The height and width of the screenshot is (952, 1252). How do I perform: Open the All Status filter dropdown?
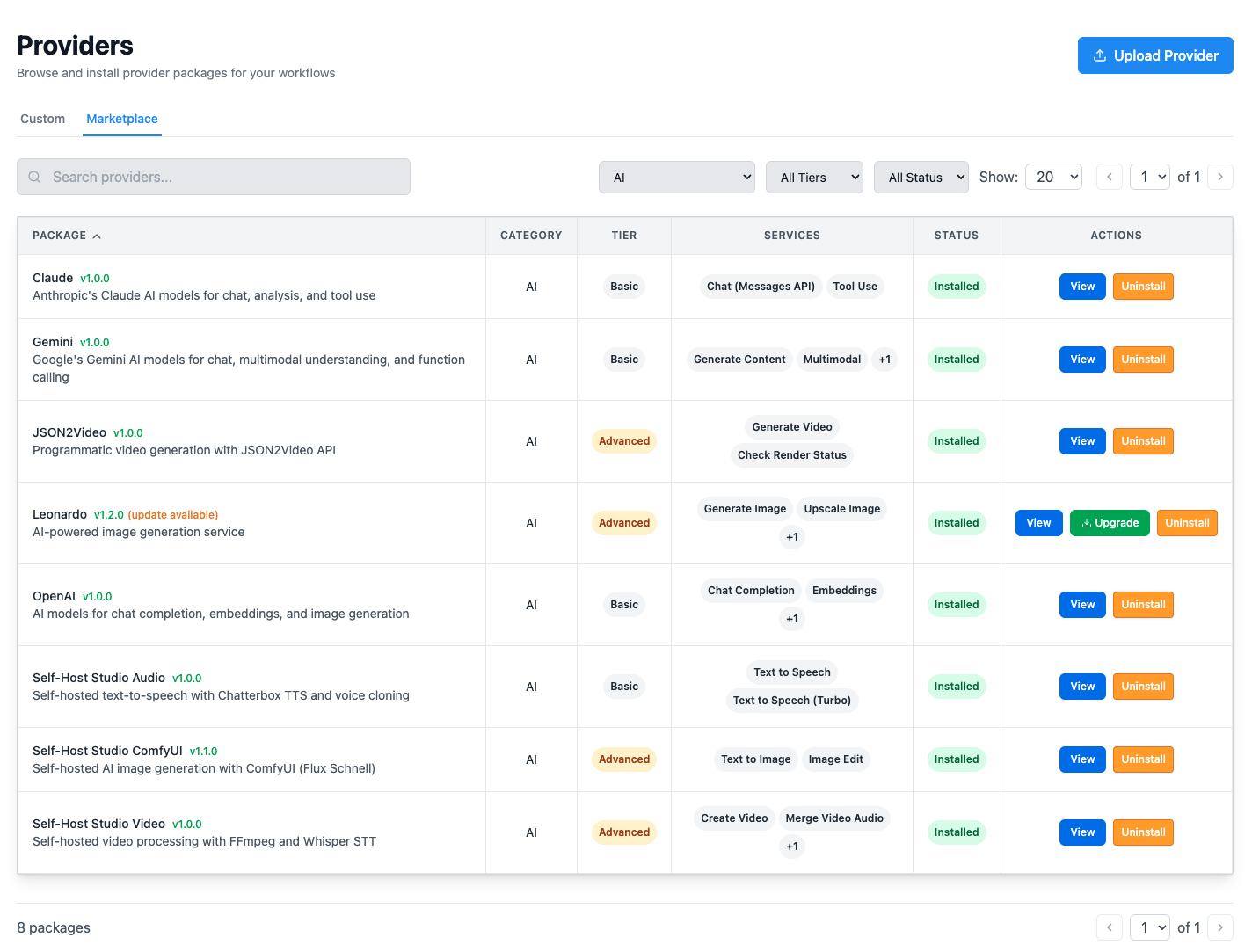coord(921,177)
